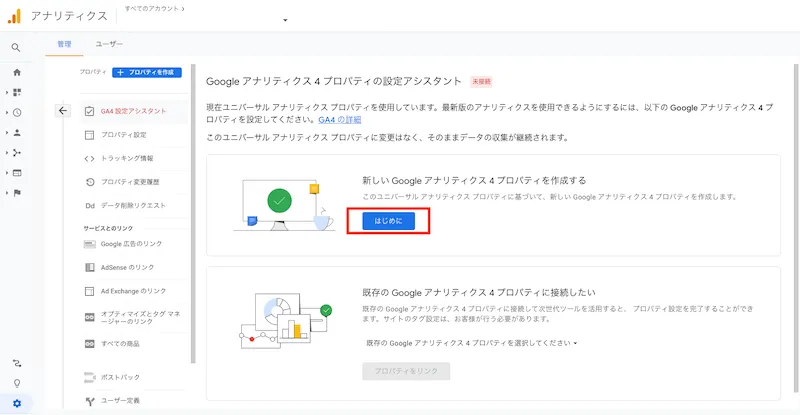Switch to the 管理 tab
Screen dimensions: 800x415
(64, 44)
